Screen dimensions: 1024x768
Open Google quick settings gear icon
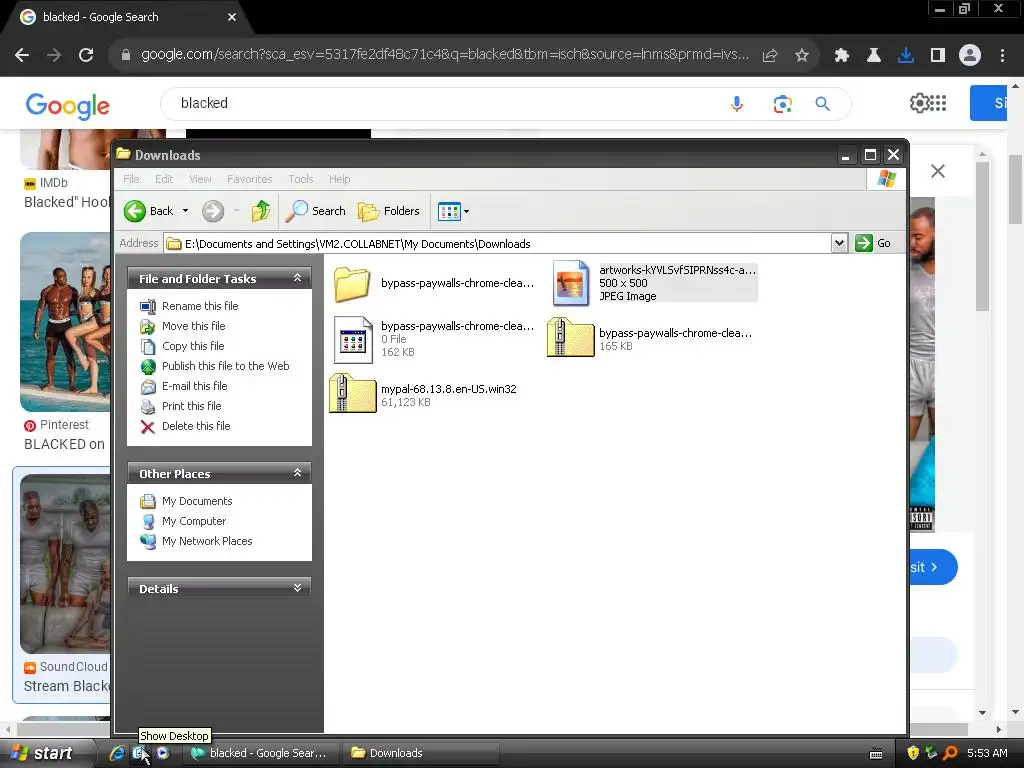coord(919,103)
